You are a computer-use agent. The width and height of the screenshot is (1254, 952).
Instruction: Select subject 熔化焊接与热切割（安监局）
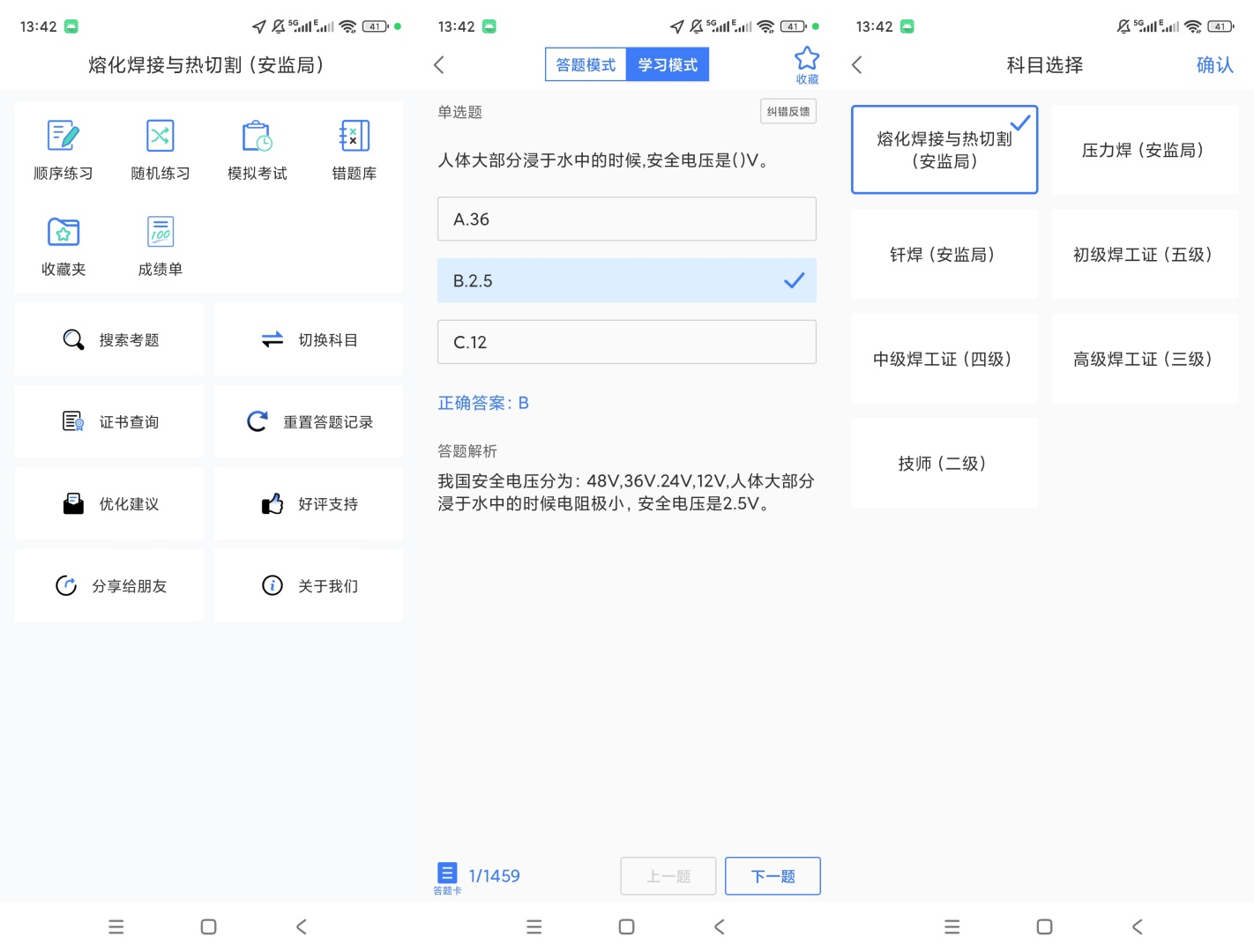point(944,150)
